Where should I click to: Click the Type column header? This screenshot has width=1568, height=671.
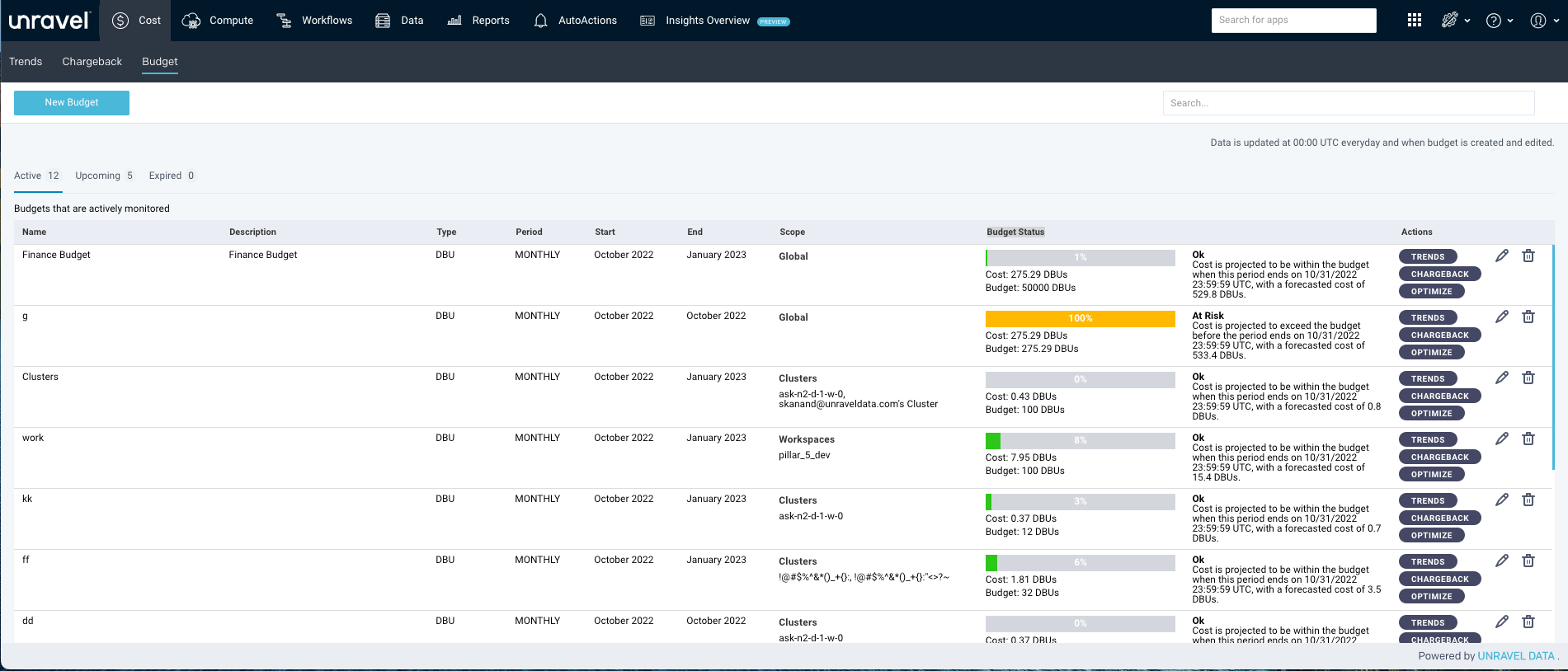pos(446,232)
